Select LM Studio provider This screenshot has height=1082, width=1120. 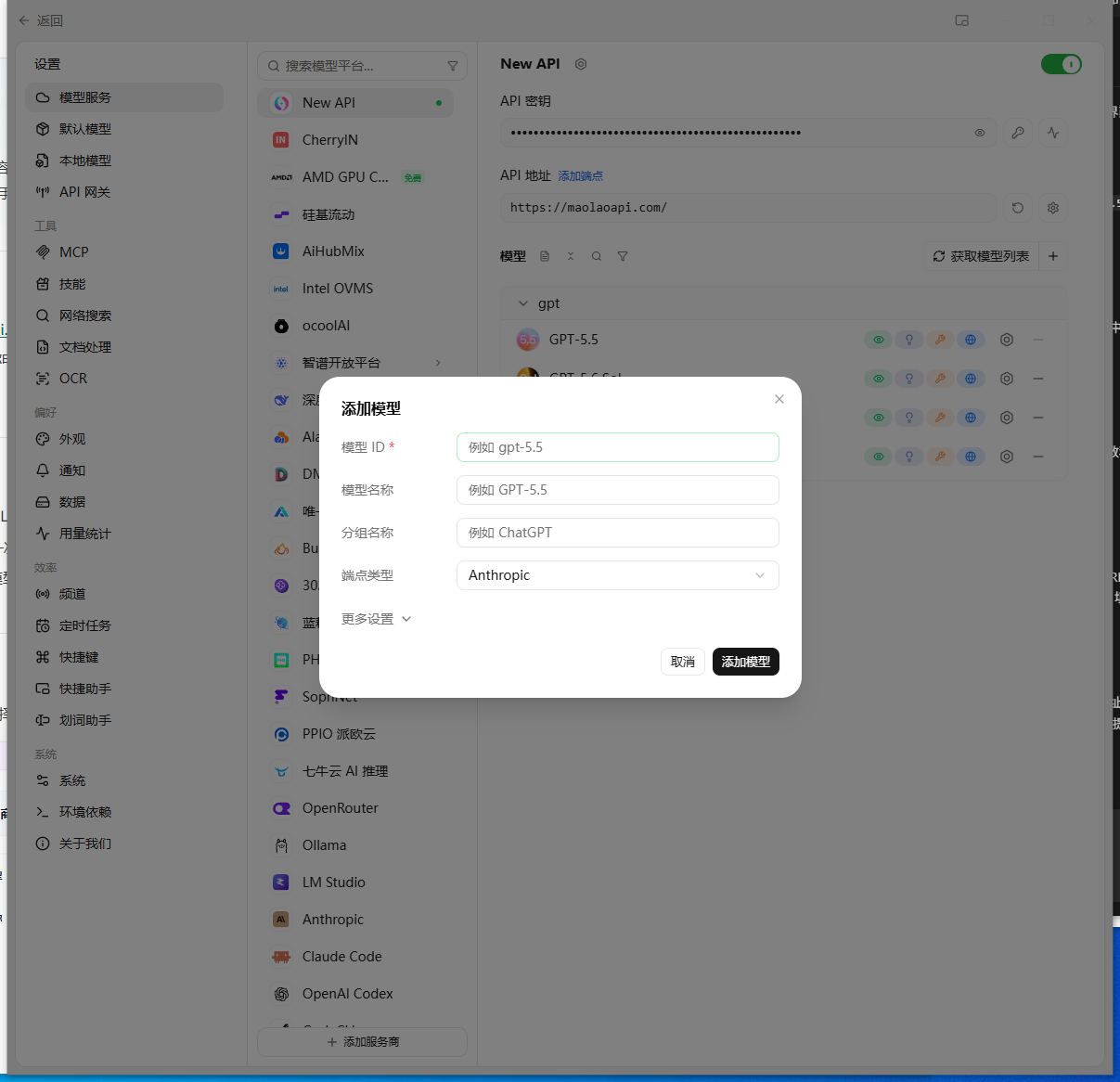coord(355,882)
